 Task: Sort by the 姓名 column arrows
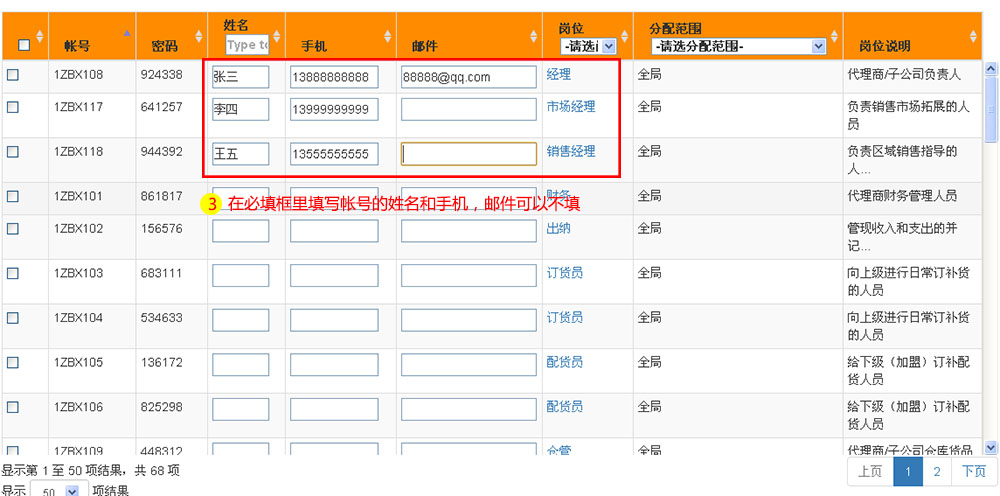coord(277,36)
